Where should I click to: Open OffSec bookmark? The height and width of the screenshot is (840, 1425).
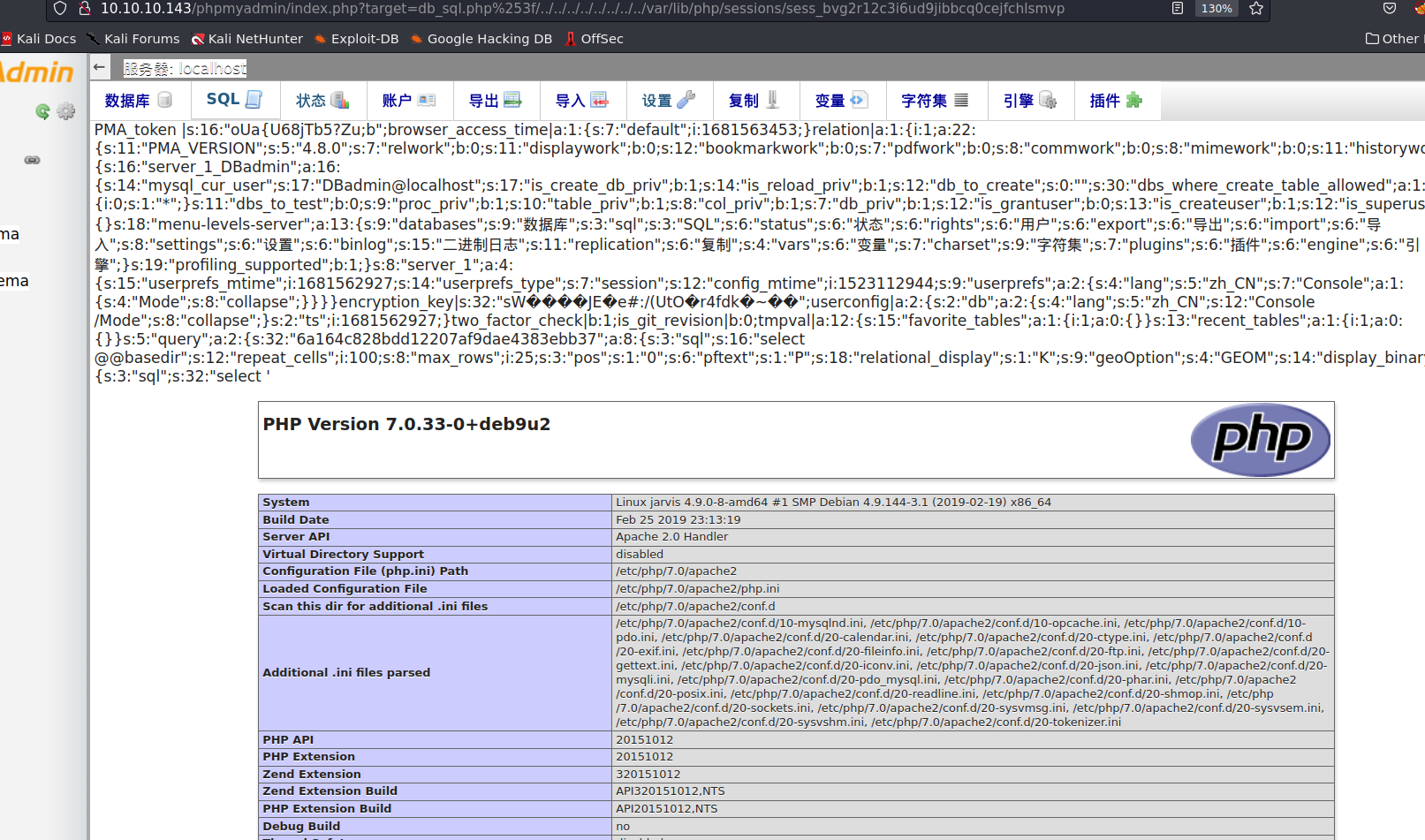pos(595,39)
